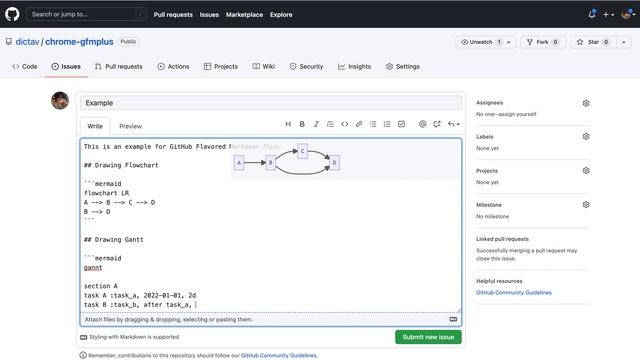Screen dimensions: 640x360
Task: Switch to the Code tab
Action: coord(25,67)
